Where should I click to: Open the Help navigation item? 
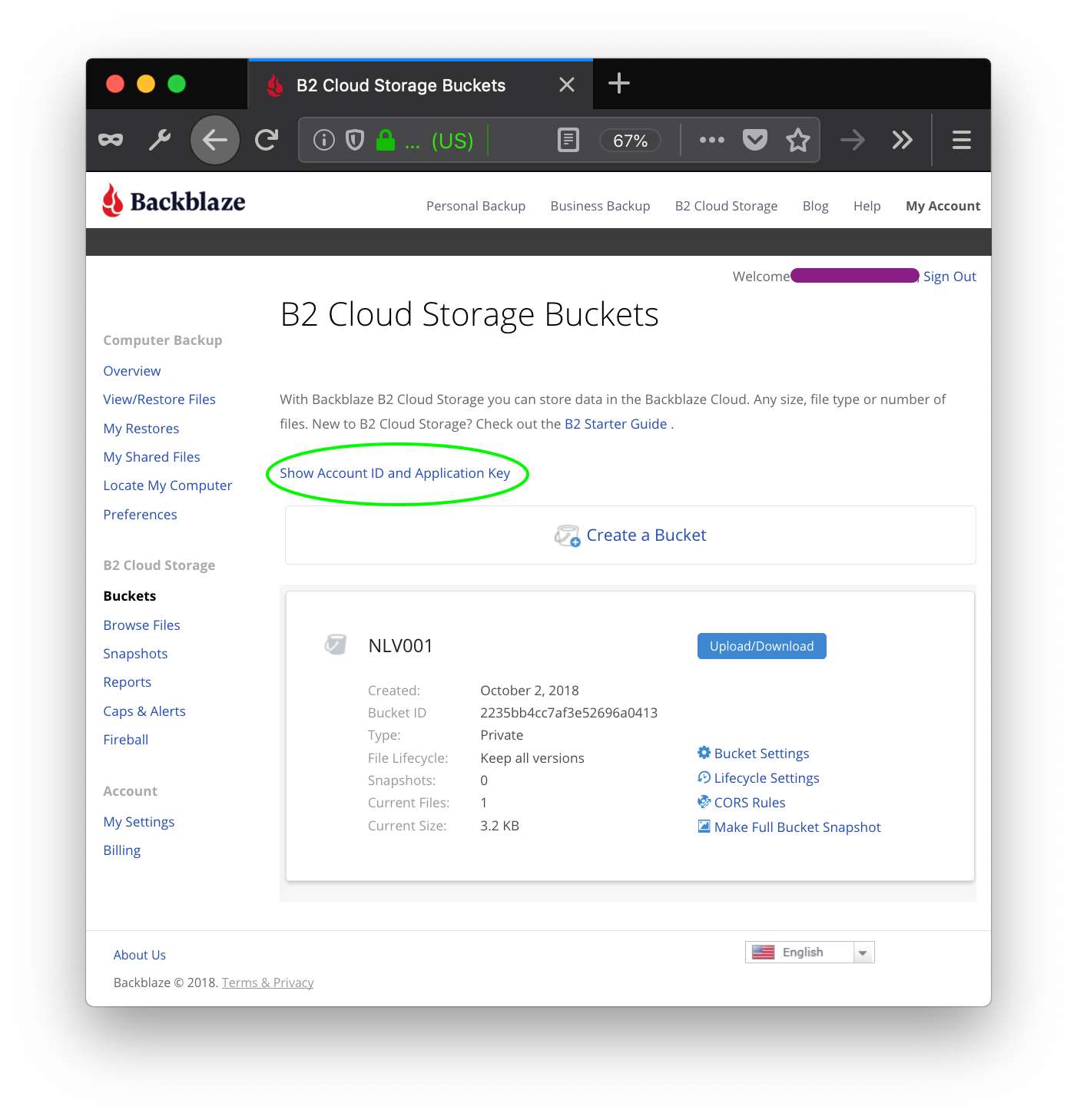click(867, 206)
